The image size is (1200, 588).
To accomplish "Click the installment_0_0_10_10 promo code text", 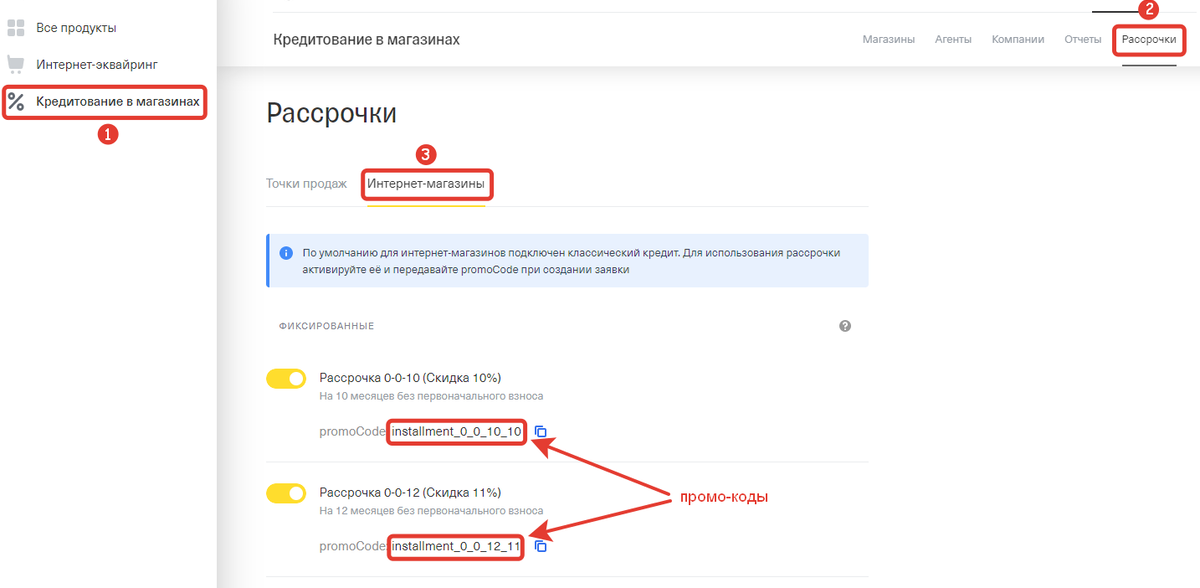I will (457, 432).
